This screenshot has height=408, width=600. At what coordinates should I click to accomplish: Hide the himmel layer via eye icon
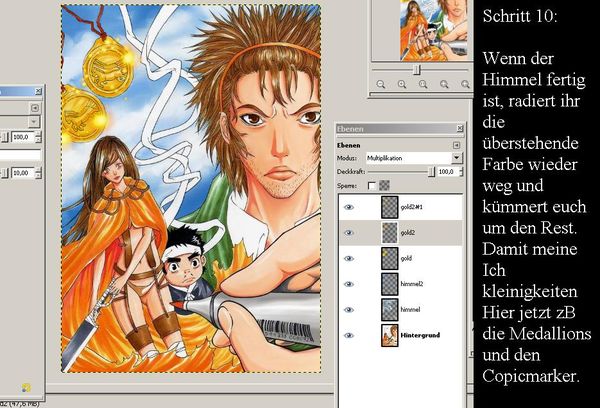pyautogui.click(x=348, y=310)
